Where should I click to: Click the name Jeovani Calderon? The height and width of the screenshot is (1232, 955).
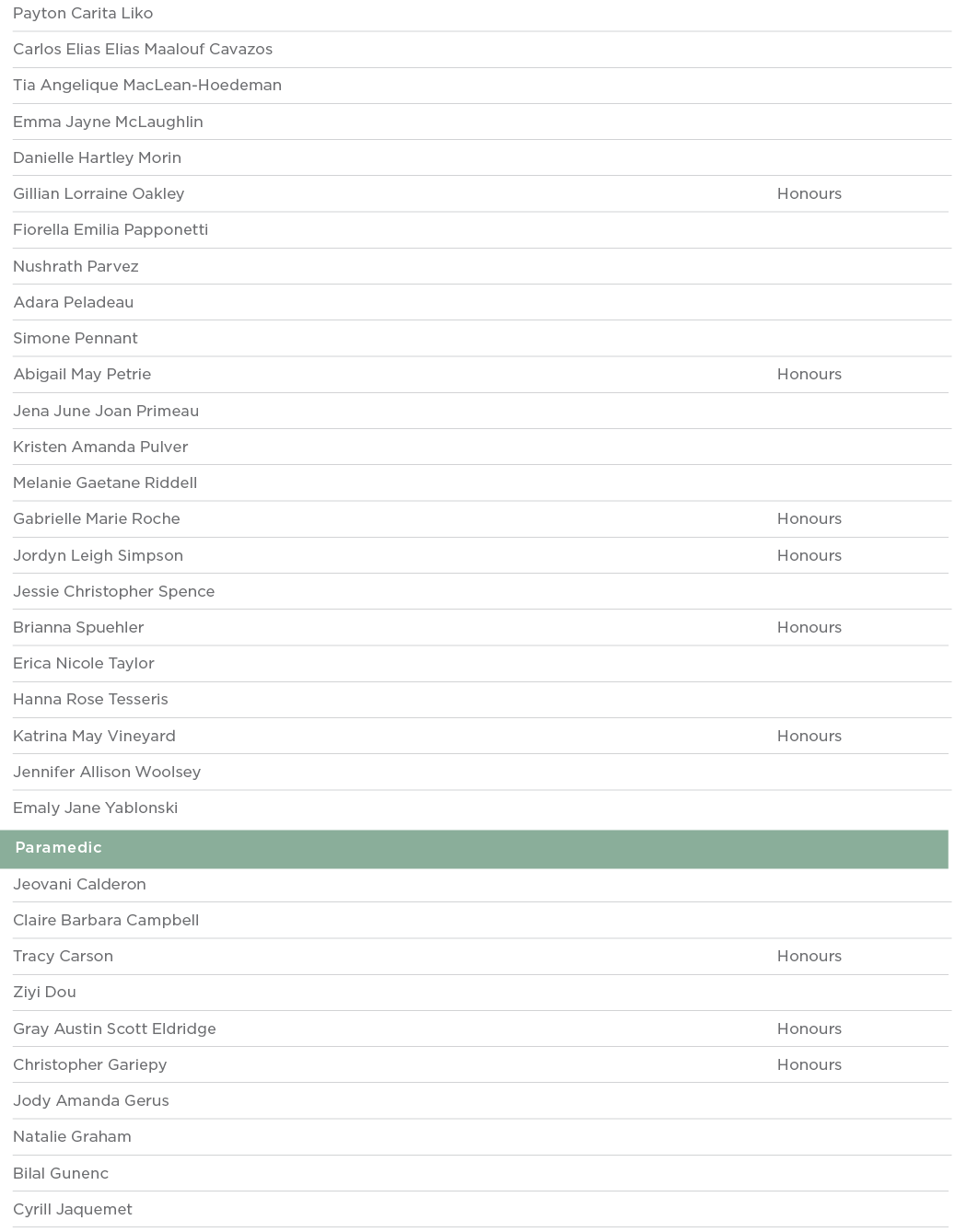pos(79,884)
